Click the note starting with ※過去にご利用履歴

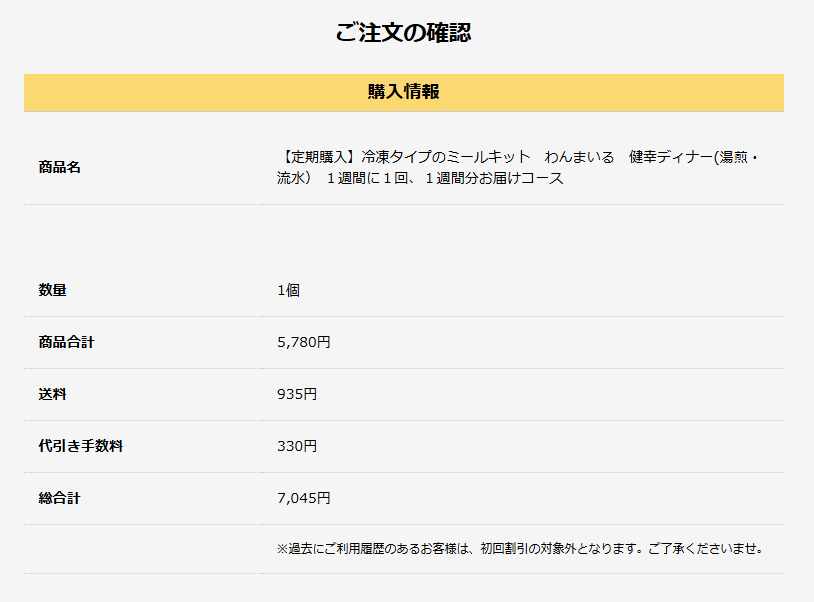pyautogui.click(x=520, y=549)
